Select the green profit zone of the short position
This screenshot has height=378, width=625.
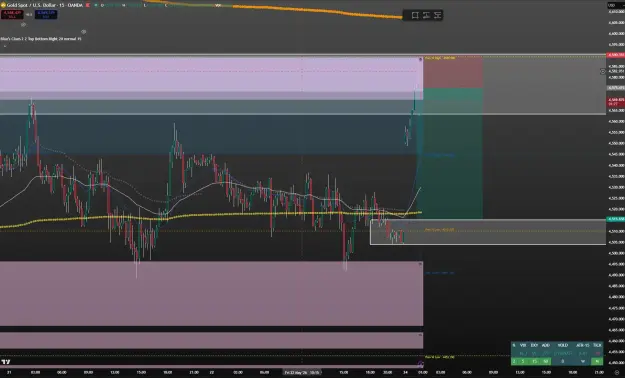click(x=453, y=154)
